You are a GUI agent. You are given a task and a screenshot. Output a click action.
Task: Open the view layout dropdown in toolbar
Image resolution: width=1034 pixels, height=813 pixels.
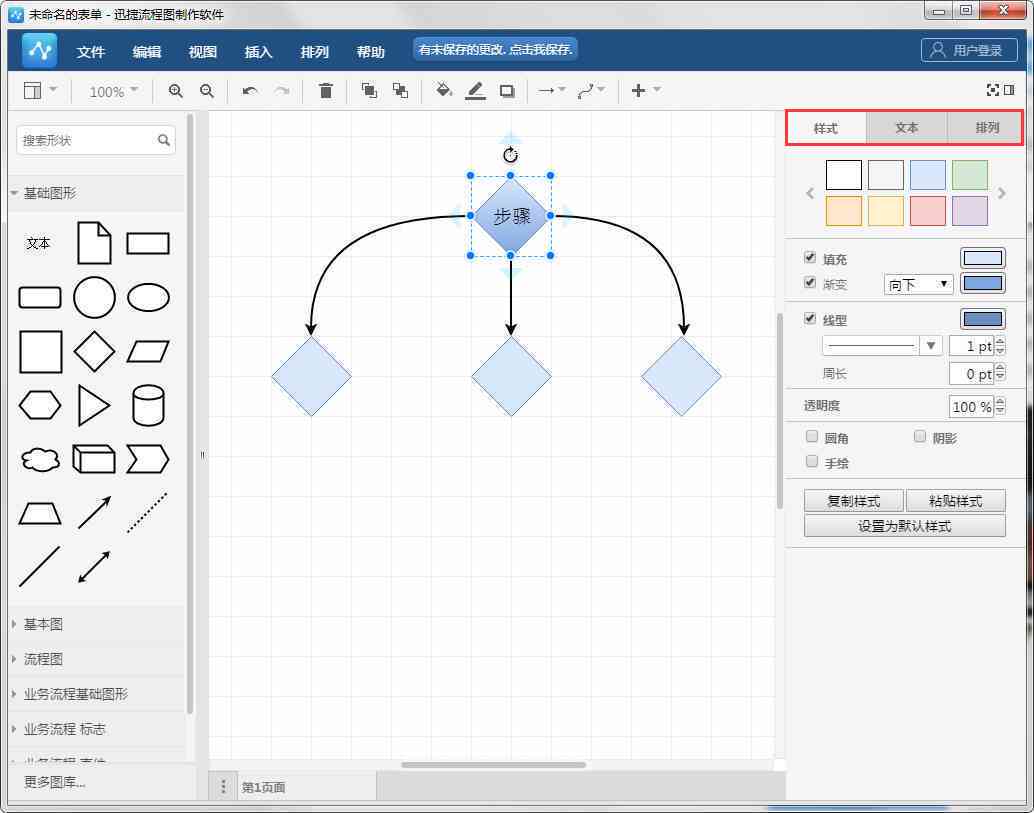click(x=40, y=90)
